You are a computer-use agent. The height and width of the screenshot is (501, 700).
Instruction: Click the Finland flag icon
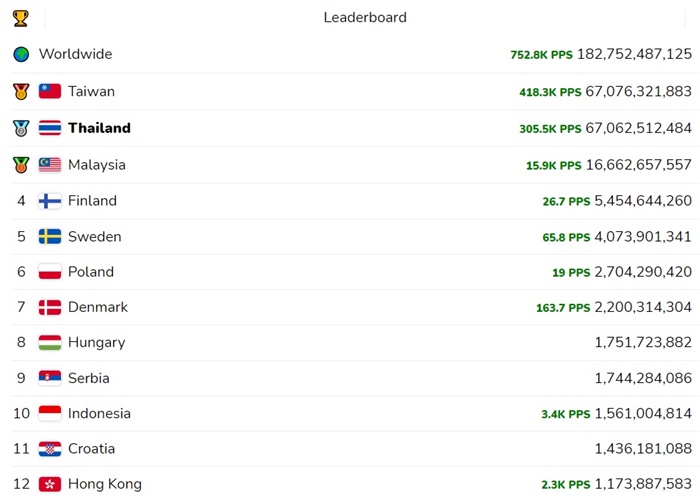click(x=50, y=201)
